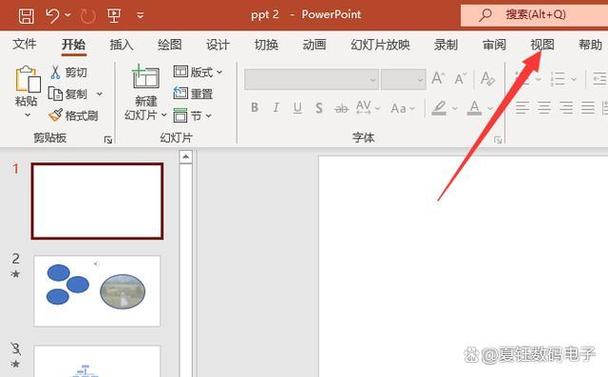Apply the font color A
Screen dimensions: 608x377
tap(474, 108)
